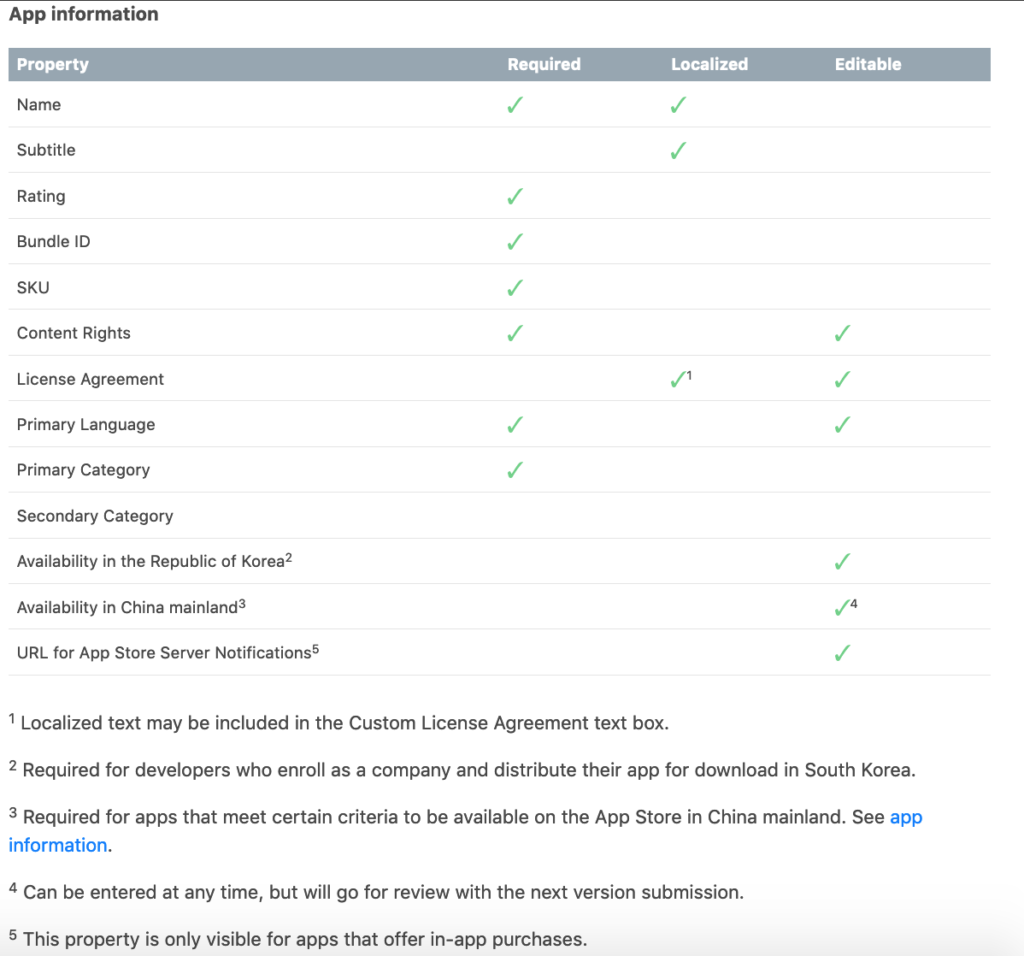
Task: Select the Secondary Category row label
Action: pos(95,516)
